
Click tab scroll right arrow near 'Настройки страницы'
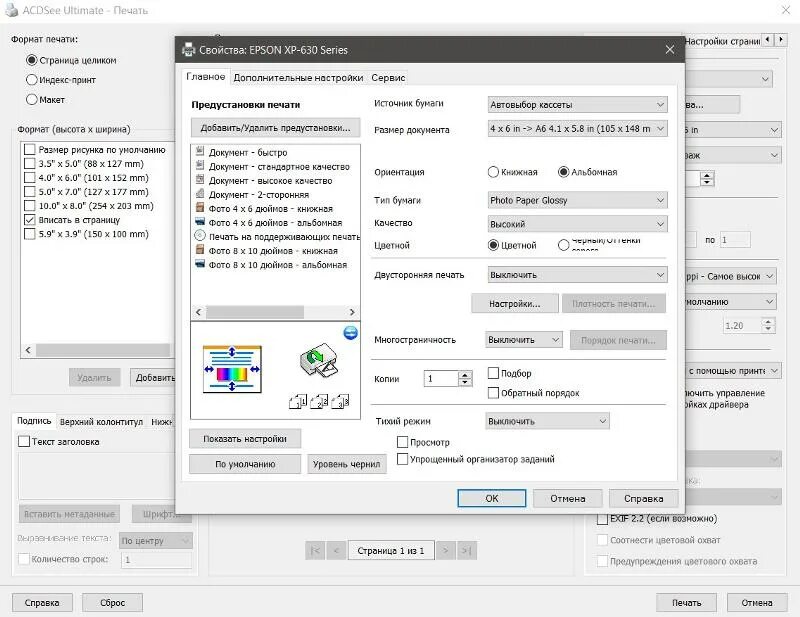coord(781,39)
